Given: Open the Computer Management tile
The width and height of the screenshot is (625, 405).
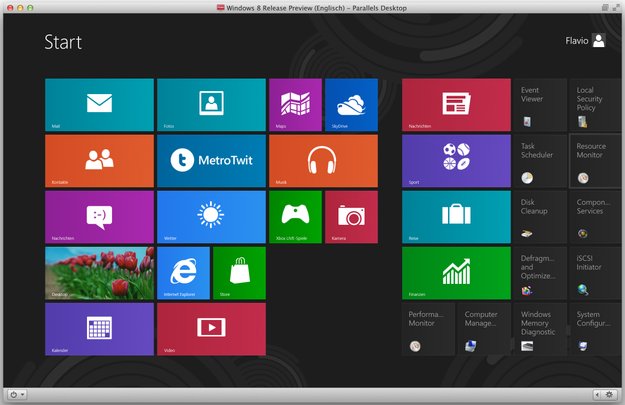Looking at the screenshot, I should (x=484, y=329).
